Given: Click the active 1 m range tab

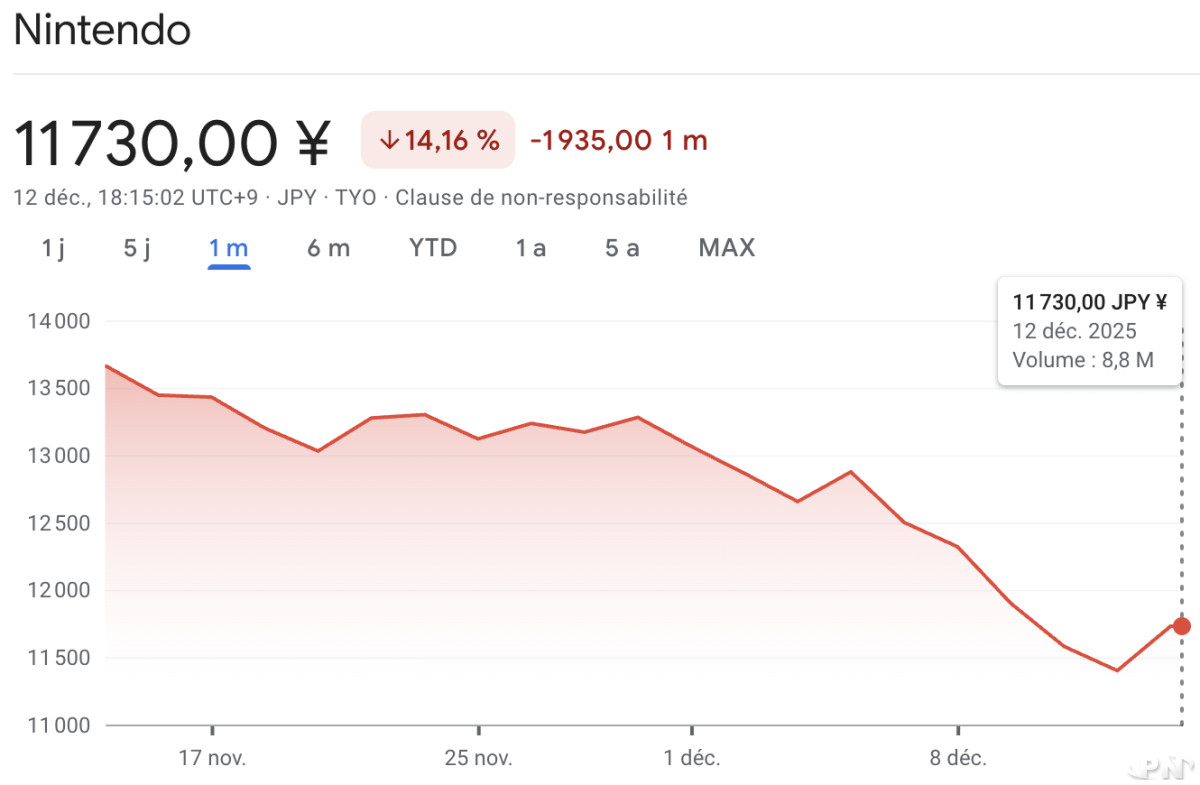Looking at the screenshot, I should click(229, 248).
